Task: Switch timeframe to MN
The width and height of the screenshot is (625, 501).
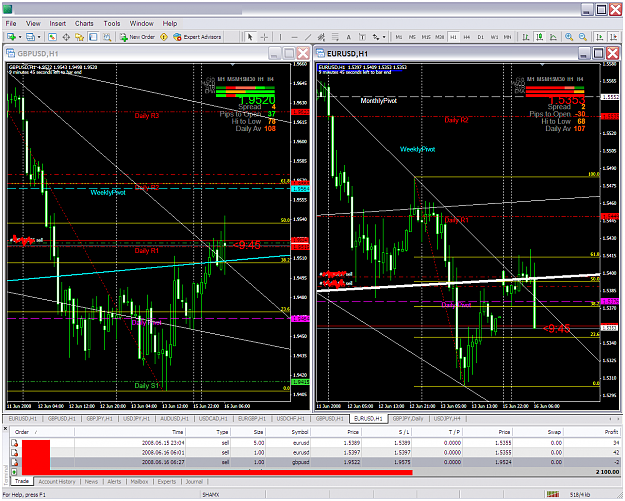Action: 507,37
